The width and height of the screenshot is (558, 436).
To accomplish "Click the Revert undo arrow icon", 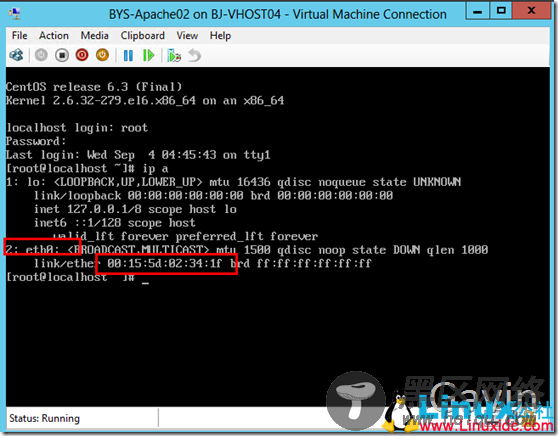I will [194, 56].
